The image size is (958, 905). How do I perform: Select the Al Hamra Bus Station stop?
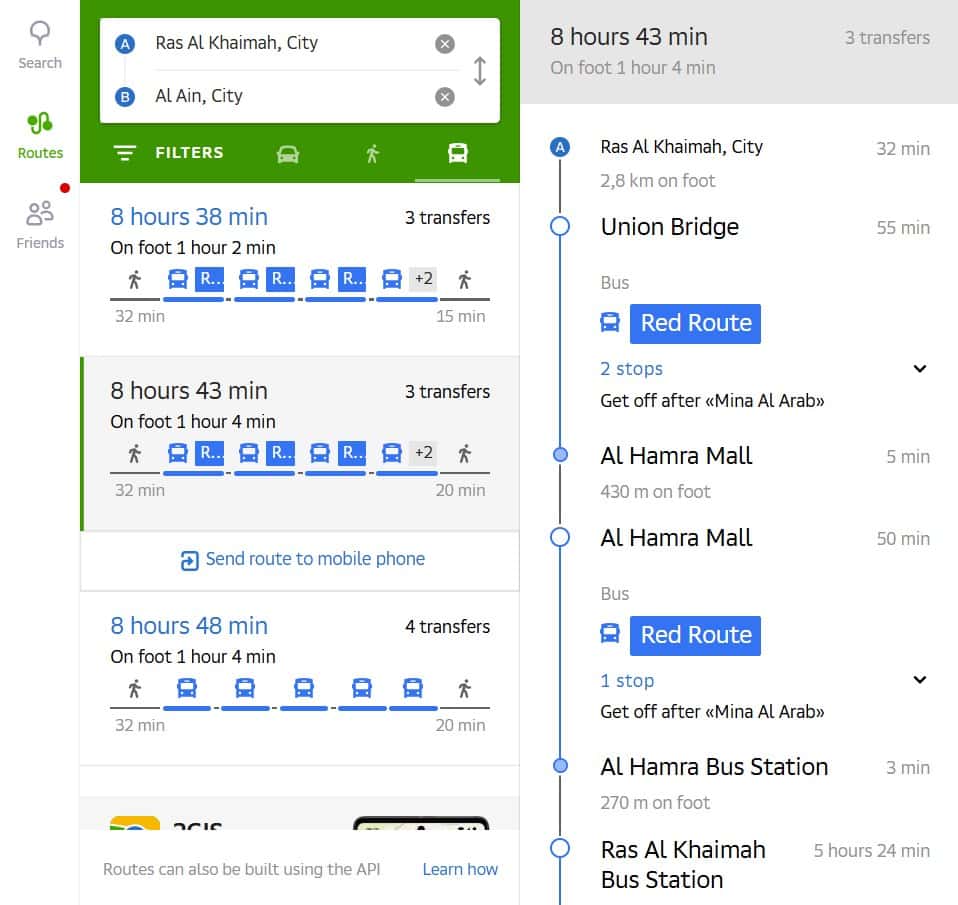point(714,767)
